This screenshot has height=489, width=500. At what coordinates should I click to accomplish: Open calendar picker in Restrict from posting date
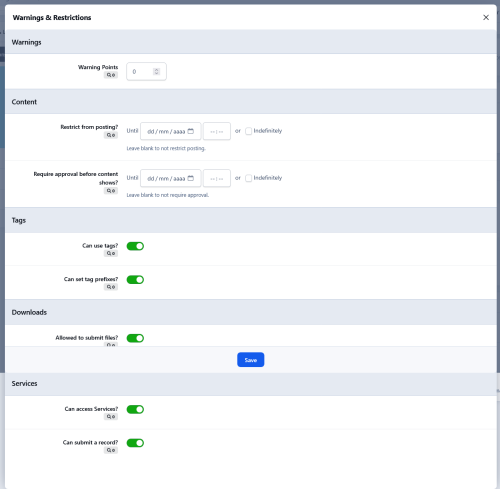[191, 131]
